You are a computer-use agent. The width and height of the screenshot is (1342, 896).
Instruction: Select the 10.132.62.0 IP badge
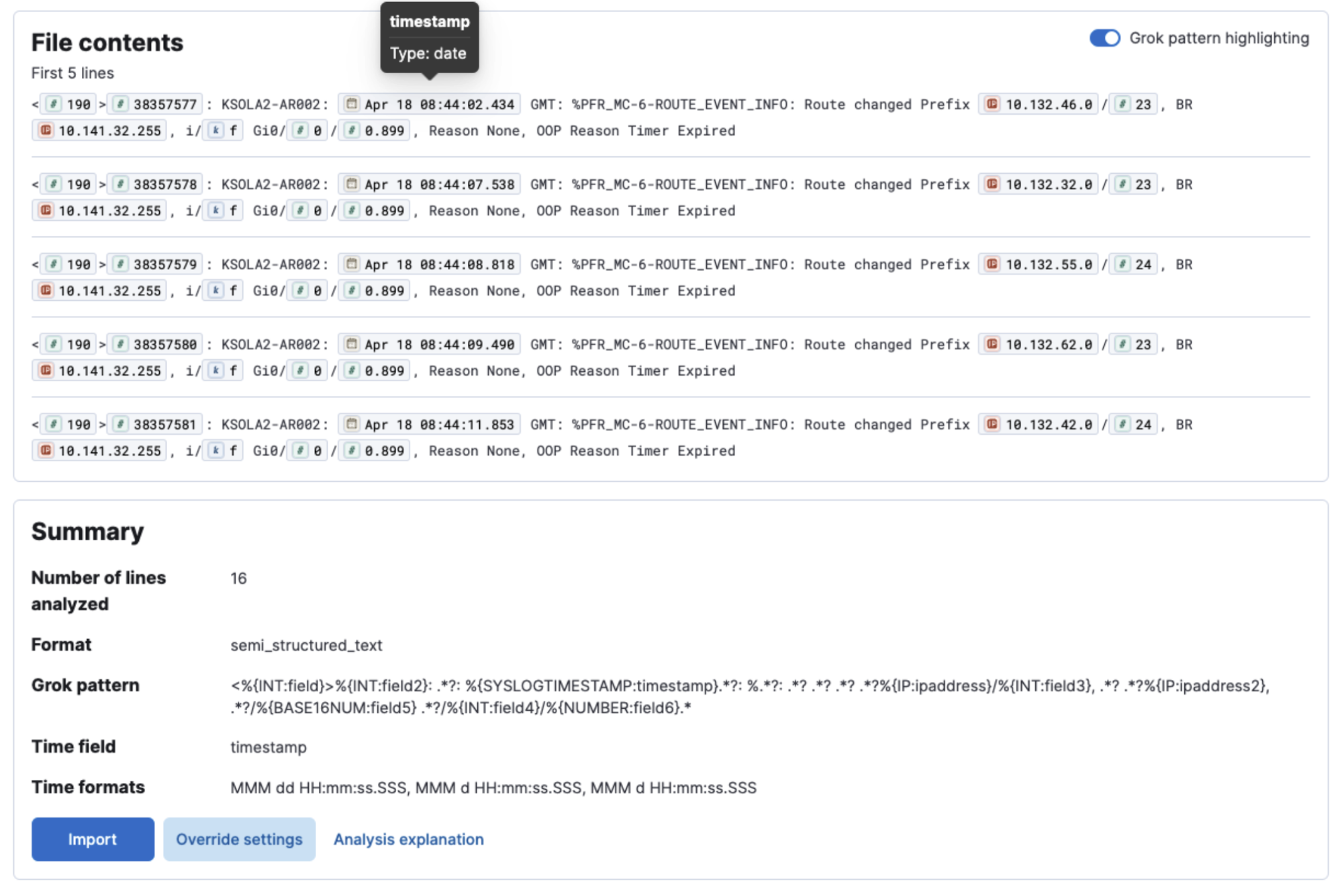click(1037, 344)
